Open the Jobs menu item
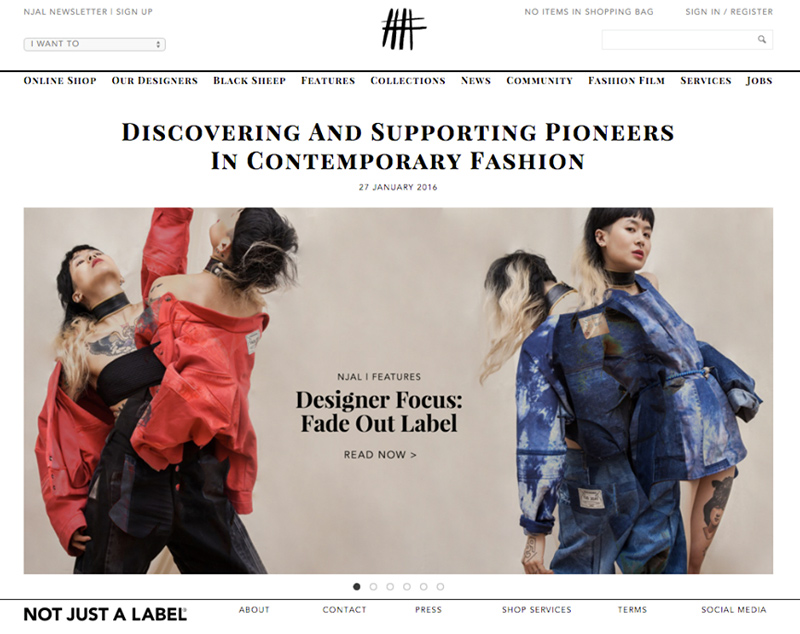The image size is (800, 634). tap(759, 81)
